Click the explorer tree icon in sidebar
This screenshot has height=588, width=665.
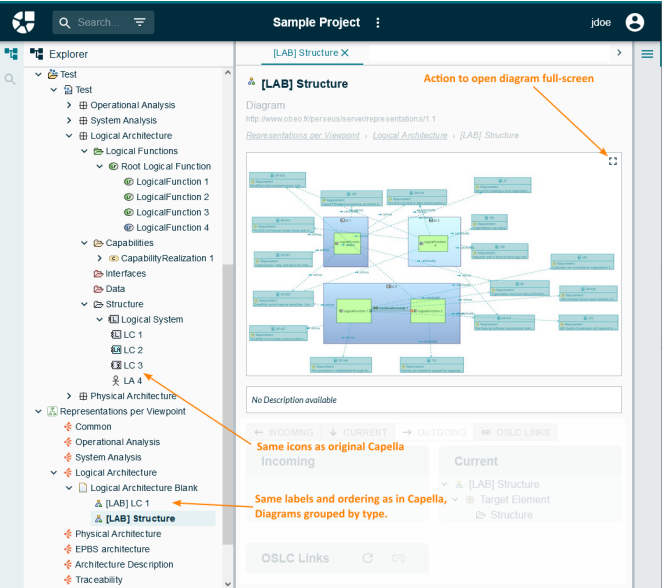point(11,54)
